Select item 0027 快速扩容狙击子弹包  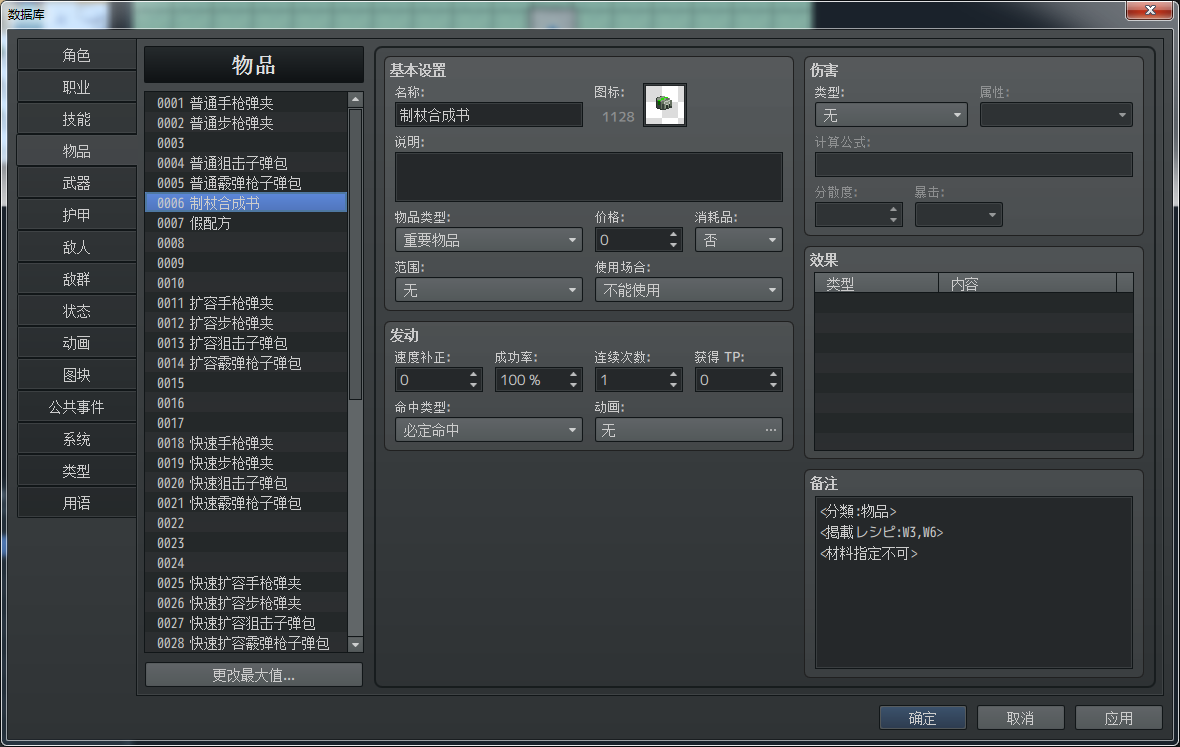click(x=246, y=623)
